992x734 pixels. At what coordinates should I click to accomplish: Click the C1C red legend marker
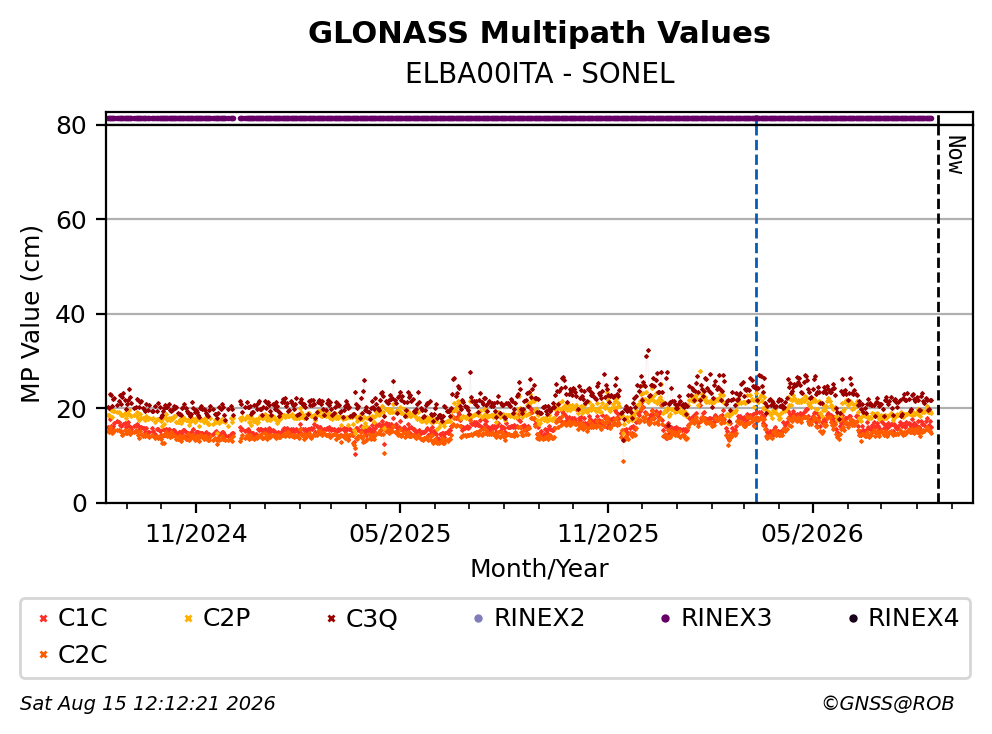pos(43,618)
